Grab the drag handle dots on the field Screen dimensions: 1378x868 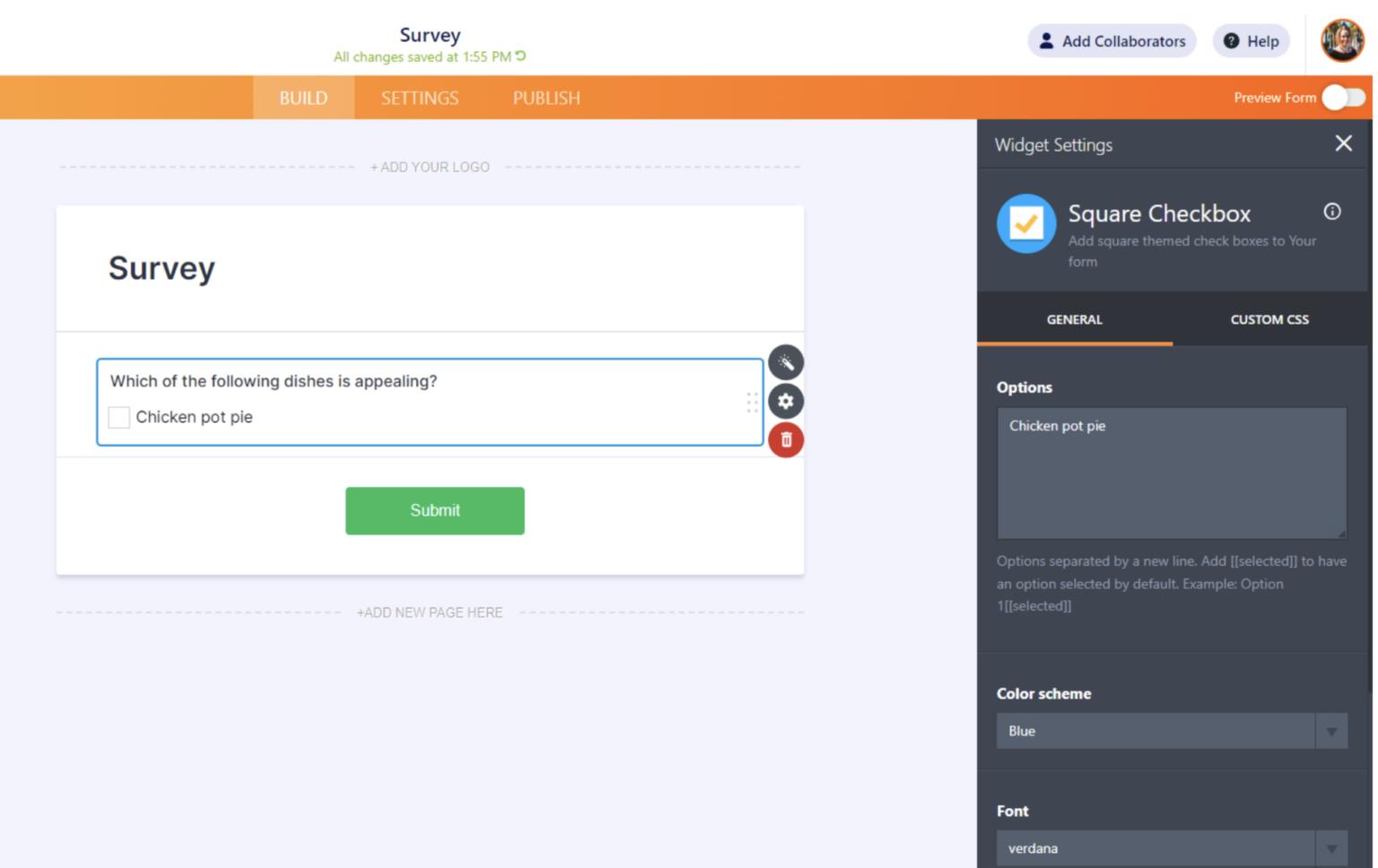click(x=752, y=402)
